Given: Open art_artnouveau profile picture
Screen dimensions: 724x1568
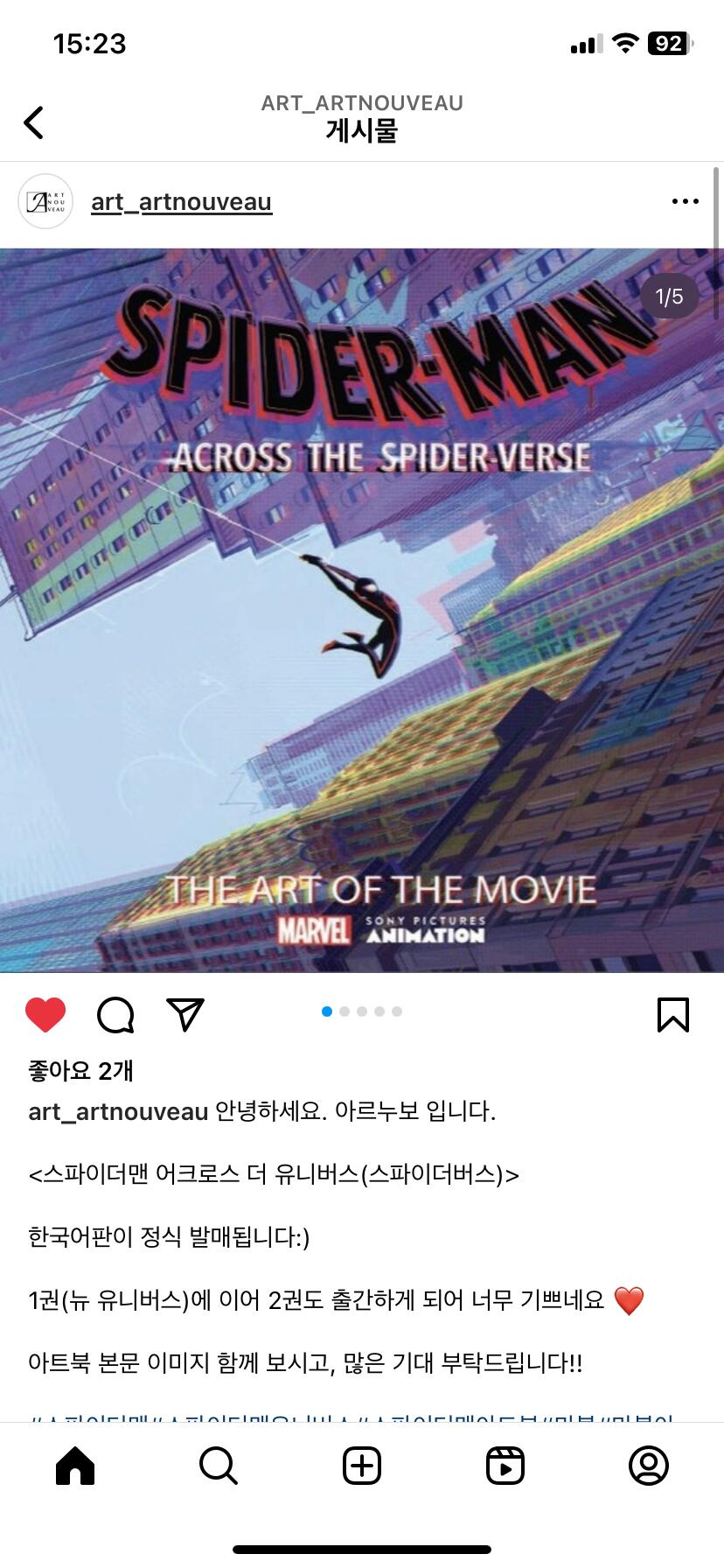Looking at the screenshot, I should pos(45,202).
